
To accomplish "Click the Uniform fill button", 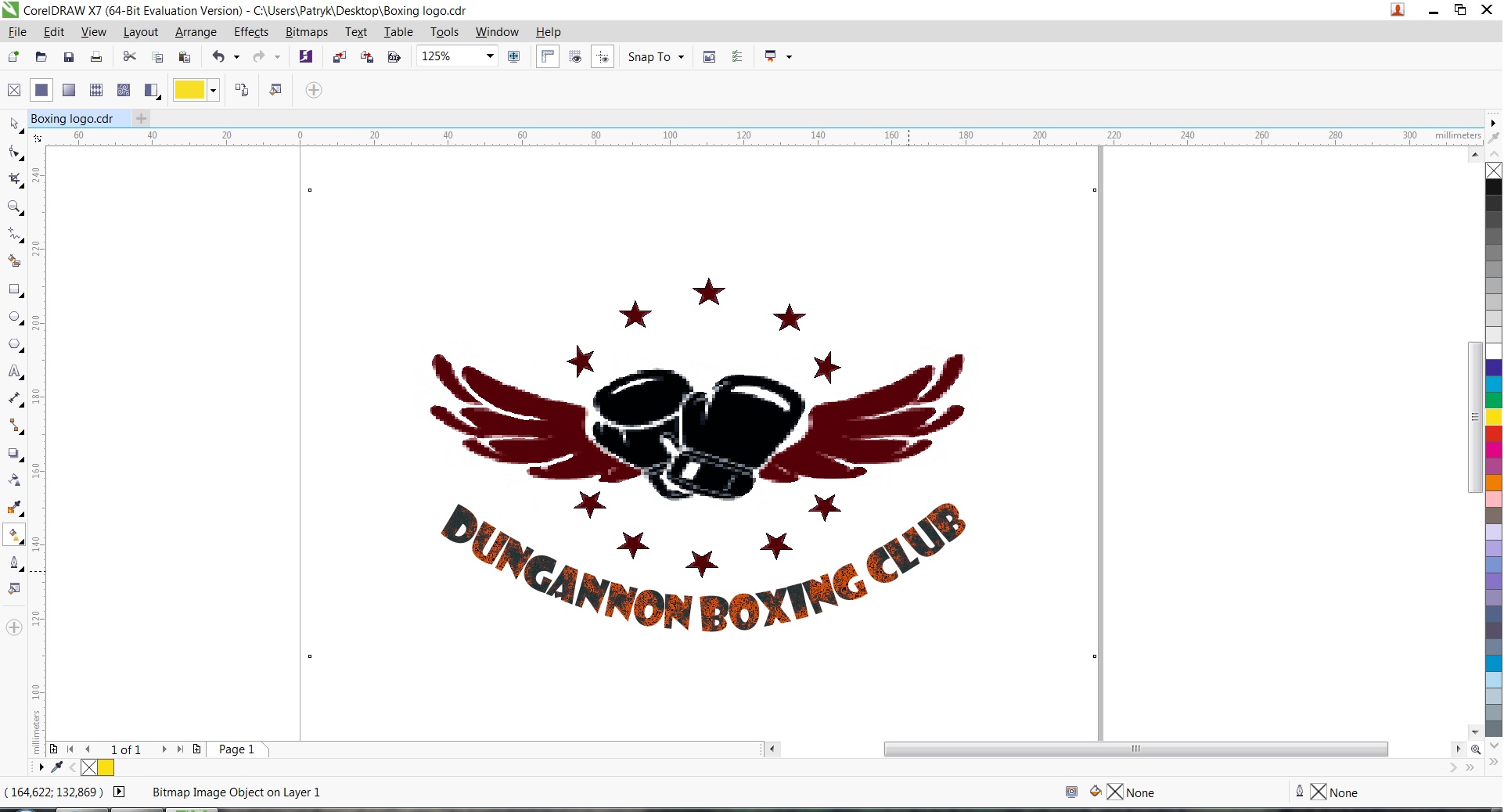I will [x=41, y=90].
